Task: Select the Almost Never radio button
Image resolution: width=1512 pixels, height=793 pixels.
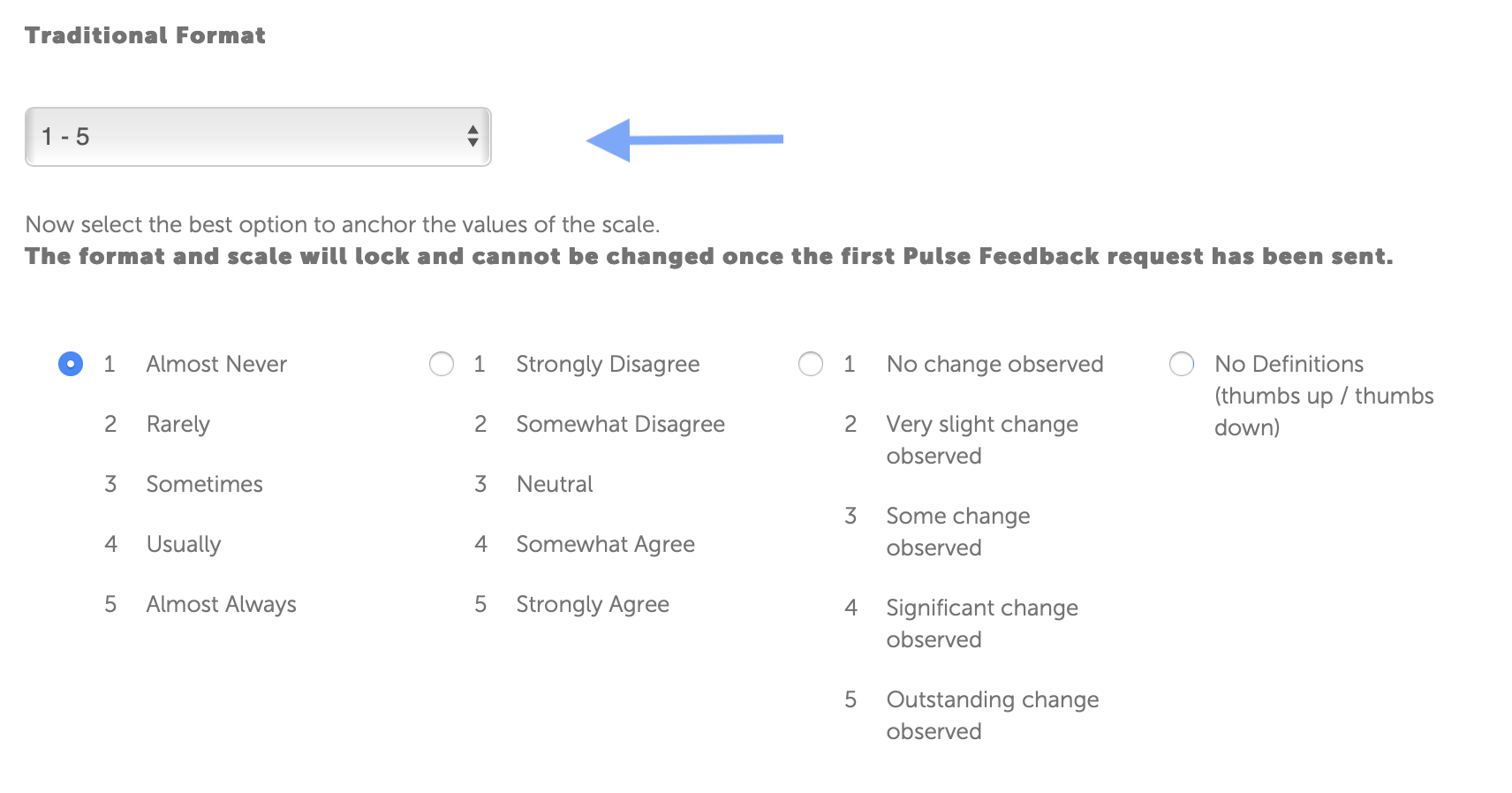Action: tap(71, 364)
